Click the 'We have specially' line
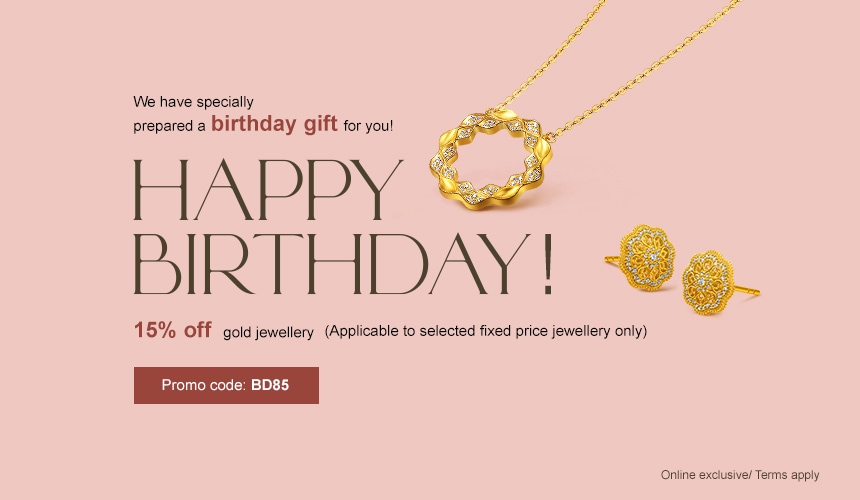The image size is (860, 500). click(x=193, y=102)
